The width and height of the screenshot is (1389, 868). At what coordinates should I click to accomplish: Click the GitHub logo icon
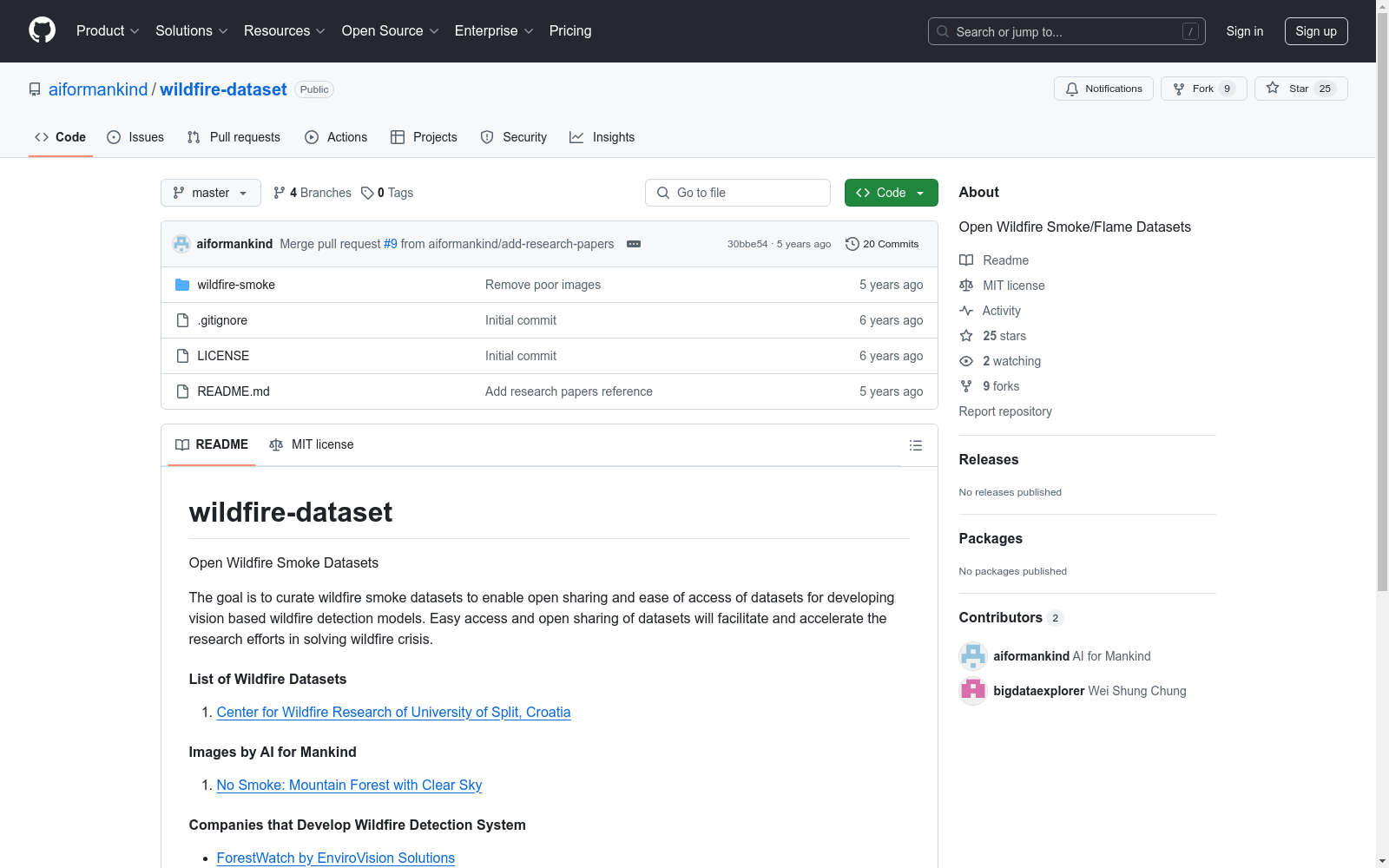tap(42, 30)
